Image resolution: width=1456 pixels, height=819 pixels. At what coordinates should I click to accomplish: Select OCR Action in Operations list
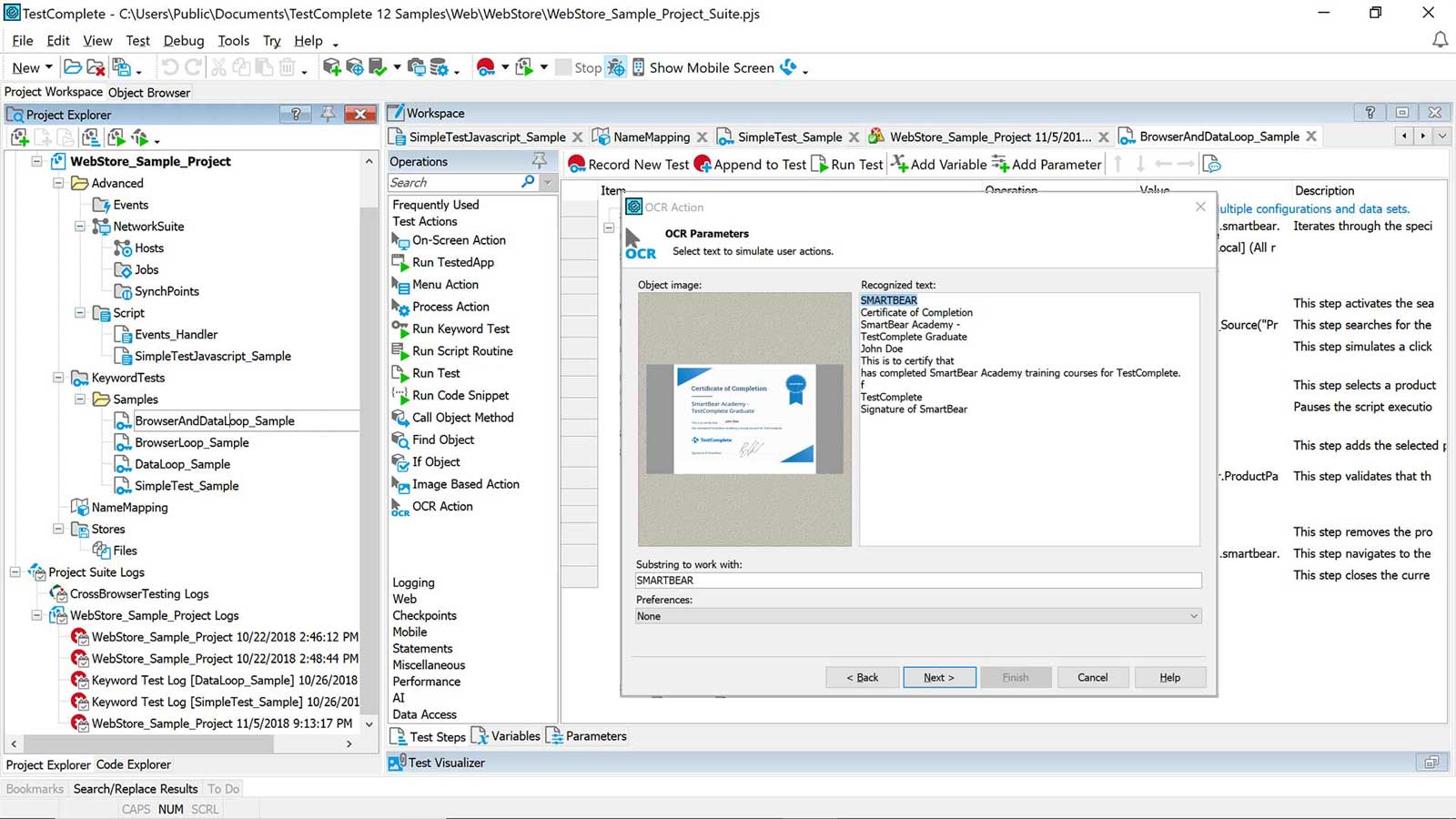point(442,507)
